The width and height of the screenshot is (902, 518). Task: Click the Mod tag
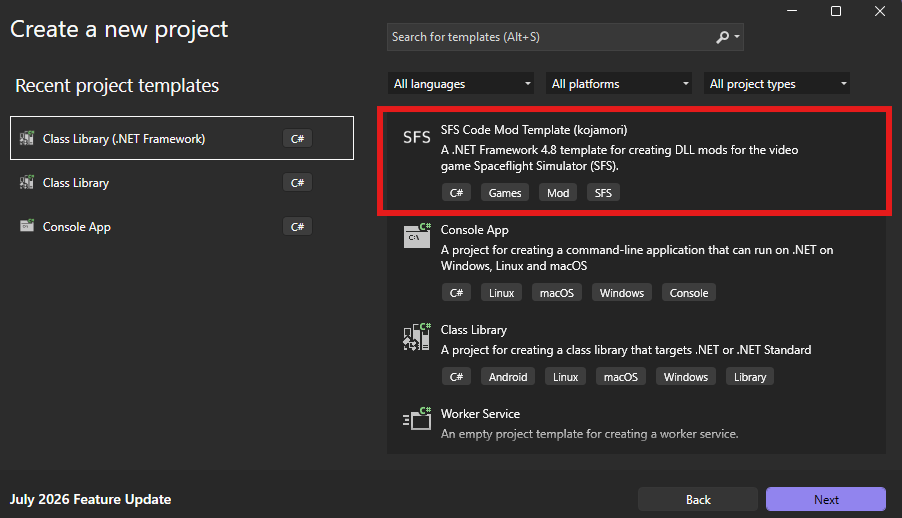558,193
